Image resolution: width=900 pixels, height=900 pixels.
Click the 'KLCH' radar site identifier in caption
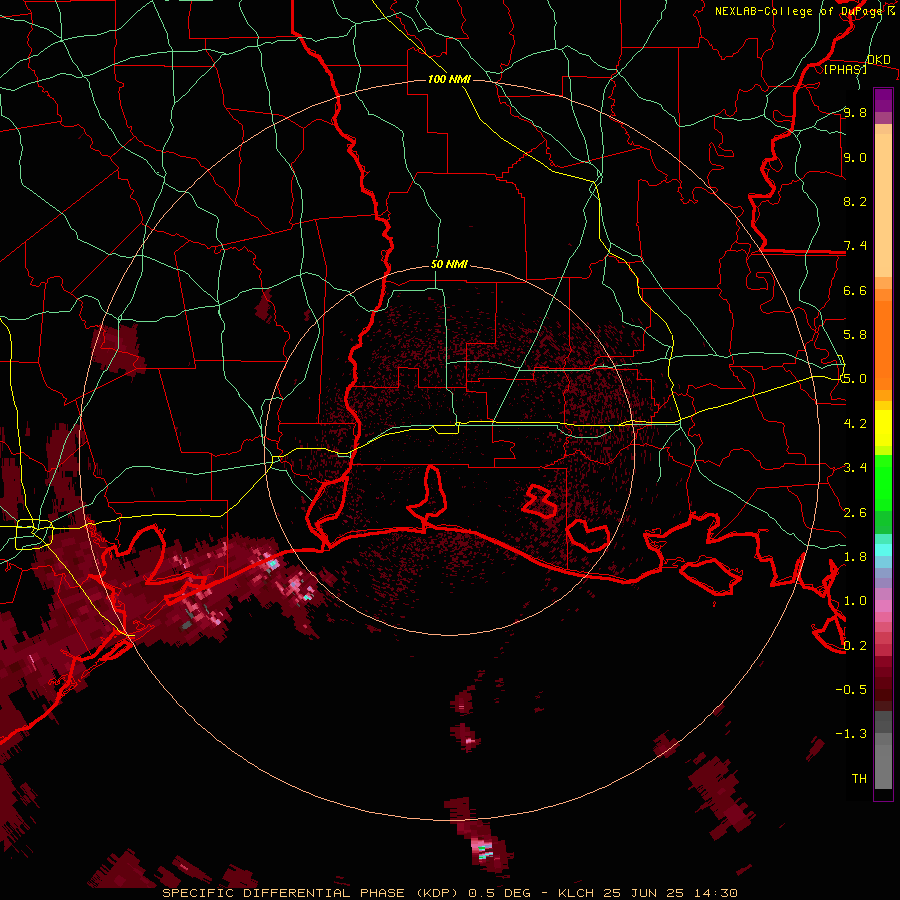click(578, 893)
